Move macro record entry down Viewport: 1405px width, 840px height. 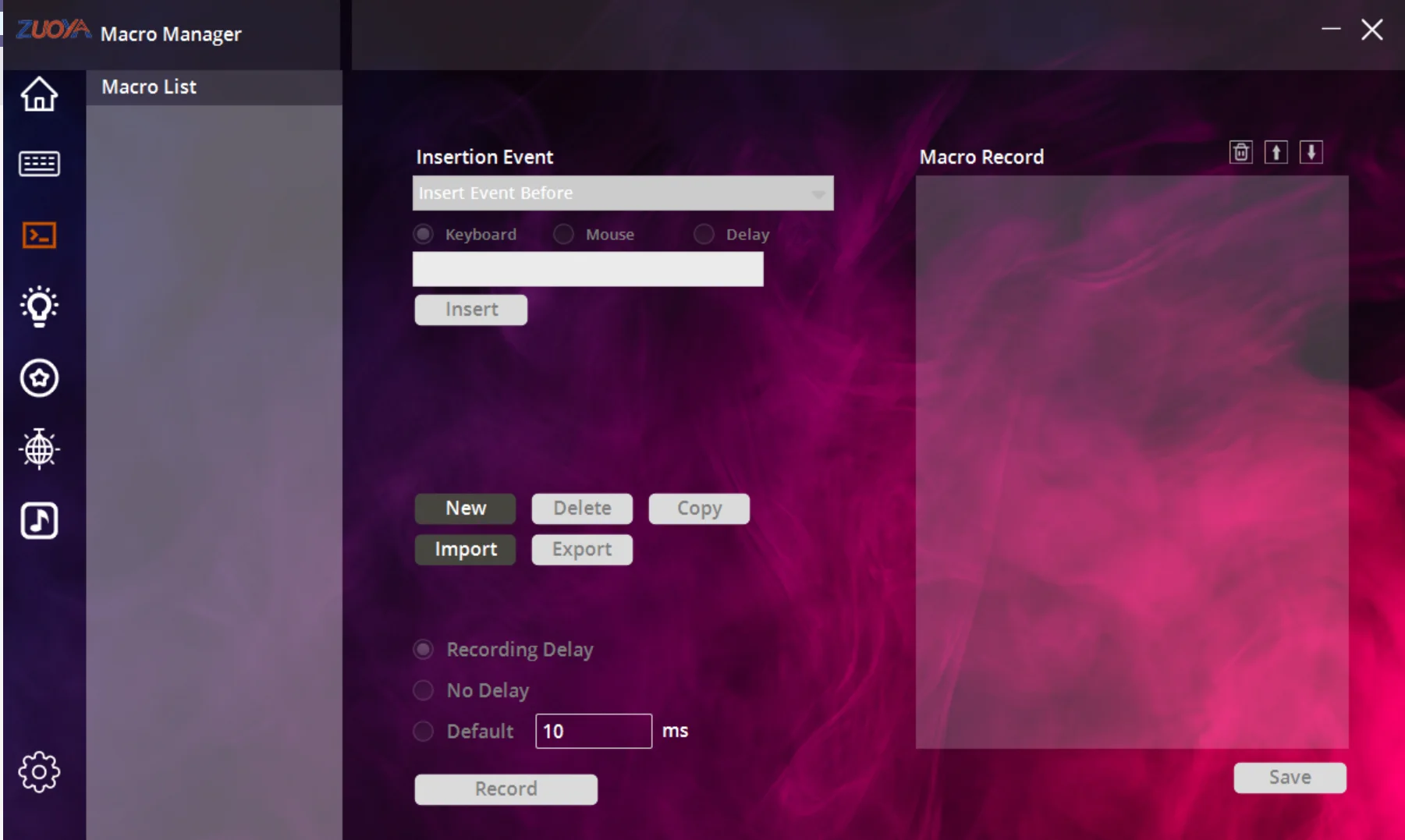coord(1311,152)
